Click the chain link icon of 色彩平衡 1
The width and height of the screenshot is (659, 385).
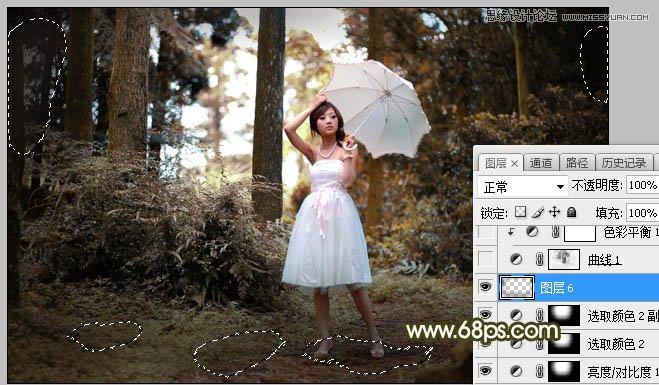point(555,232)
